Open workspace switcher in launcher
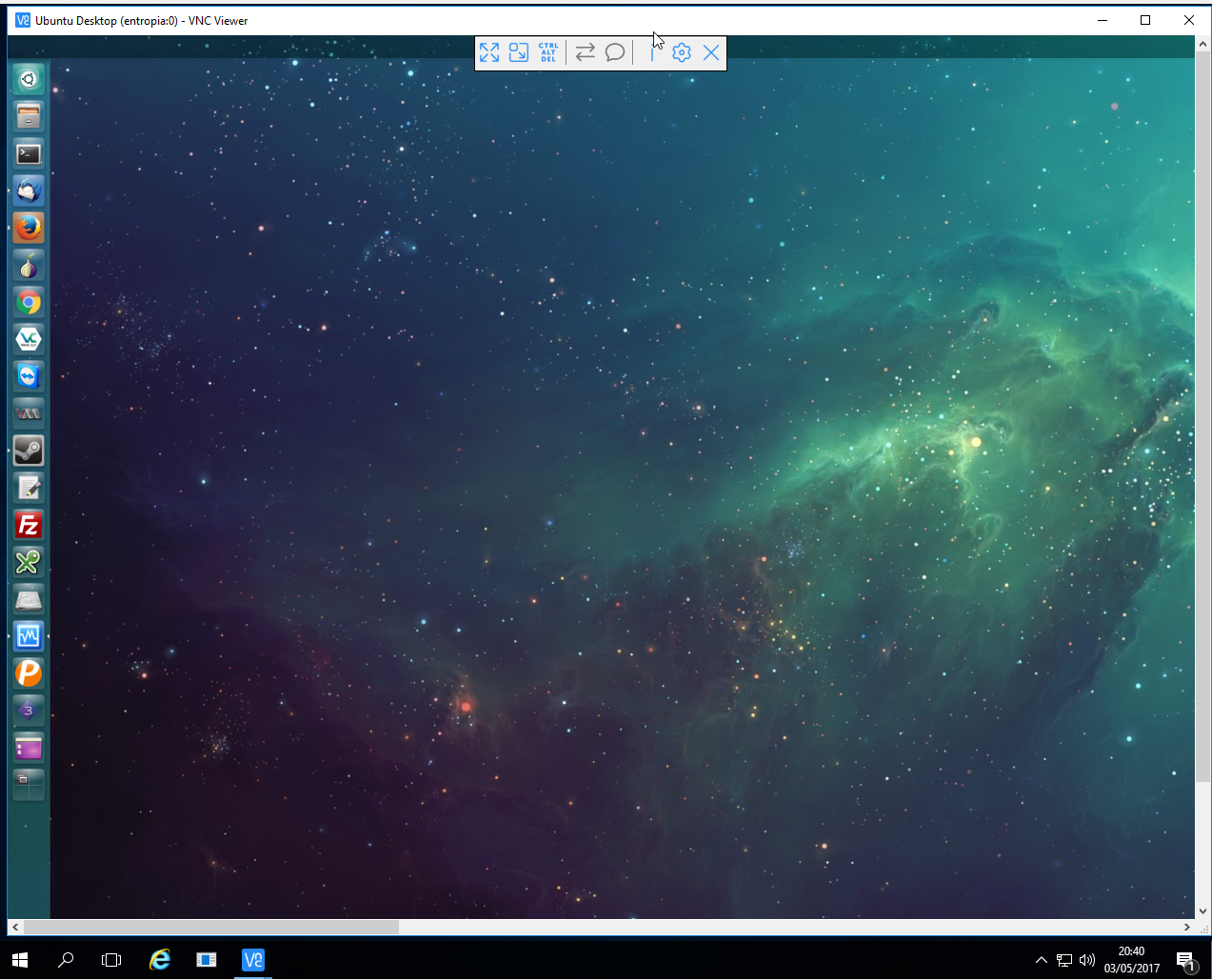The image size is (1212, 980). point(29,785)
